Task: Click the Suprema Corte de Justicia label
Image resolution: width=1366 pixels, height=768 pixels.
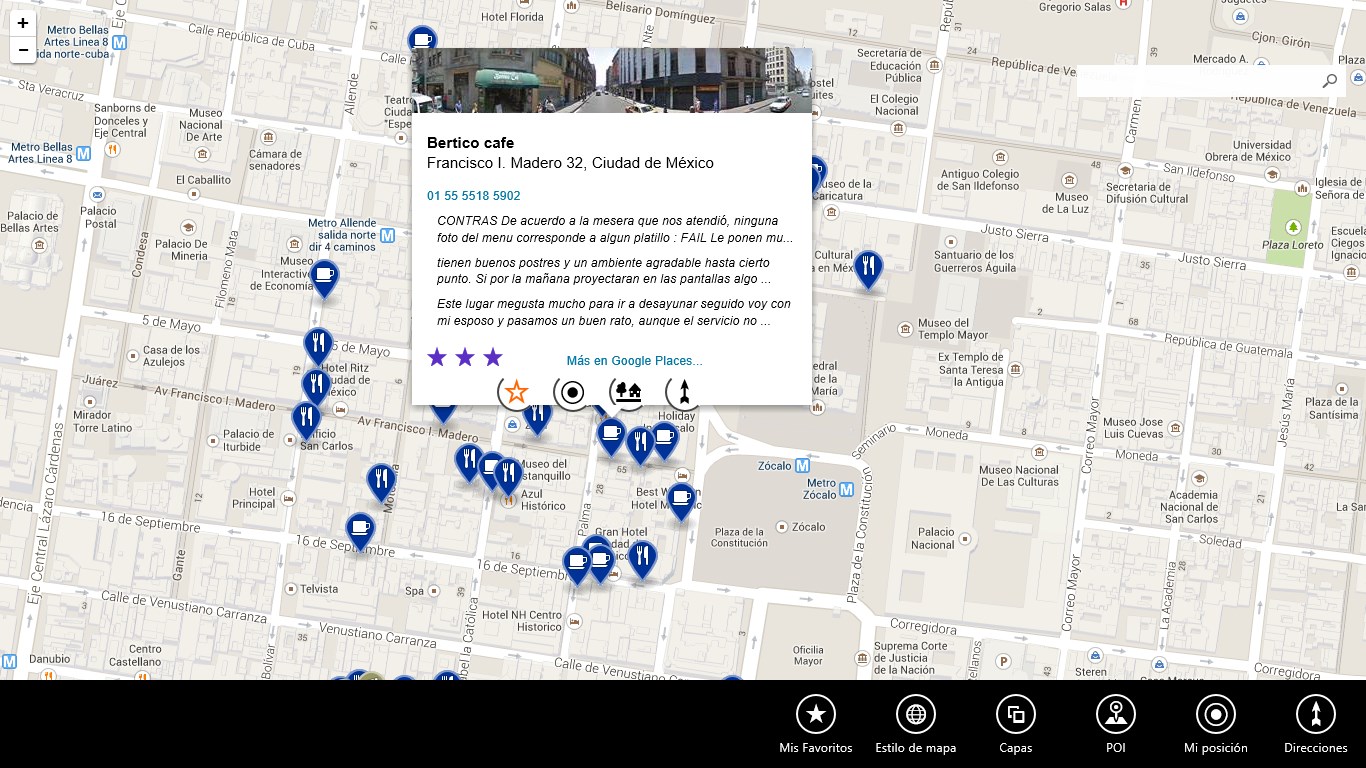Action: point(911,658)
